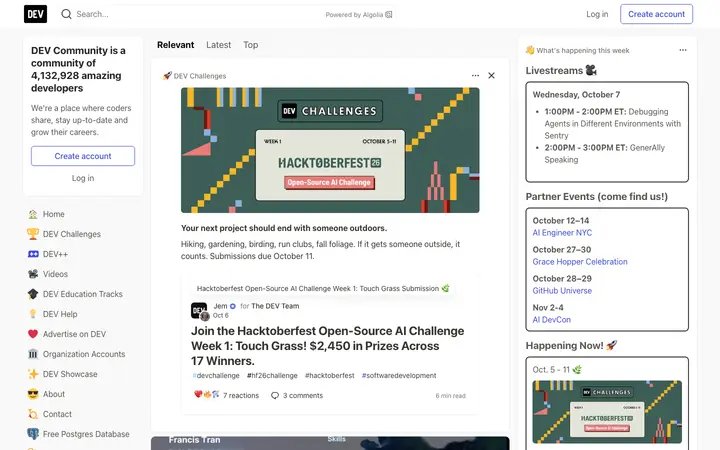Image resolution: width=720 pixels, height=450 pixels.
Task: Open the Grace Hopper Celebration link
Action: coord(580,262)
